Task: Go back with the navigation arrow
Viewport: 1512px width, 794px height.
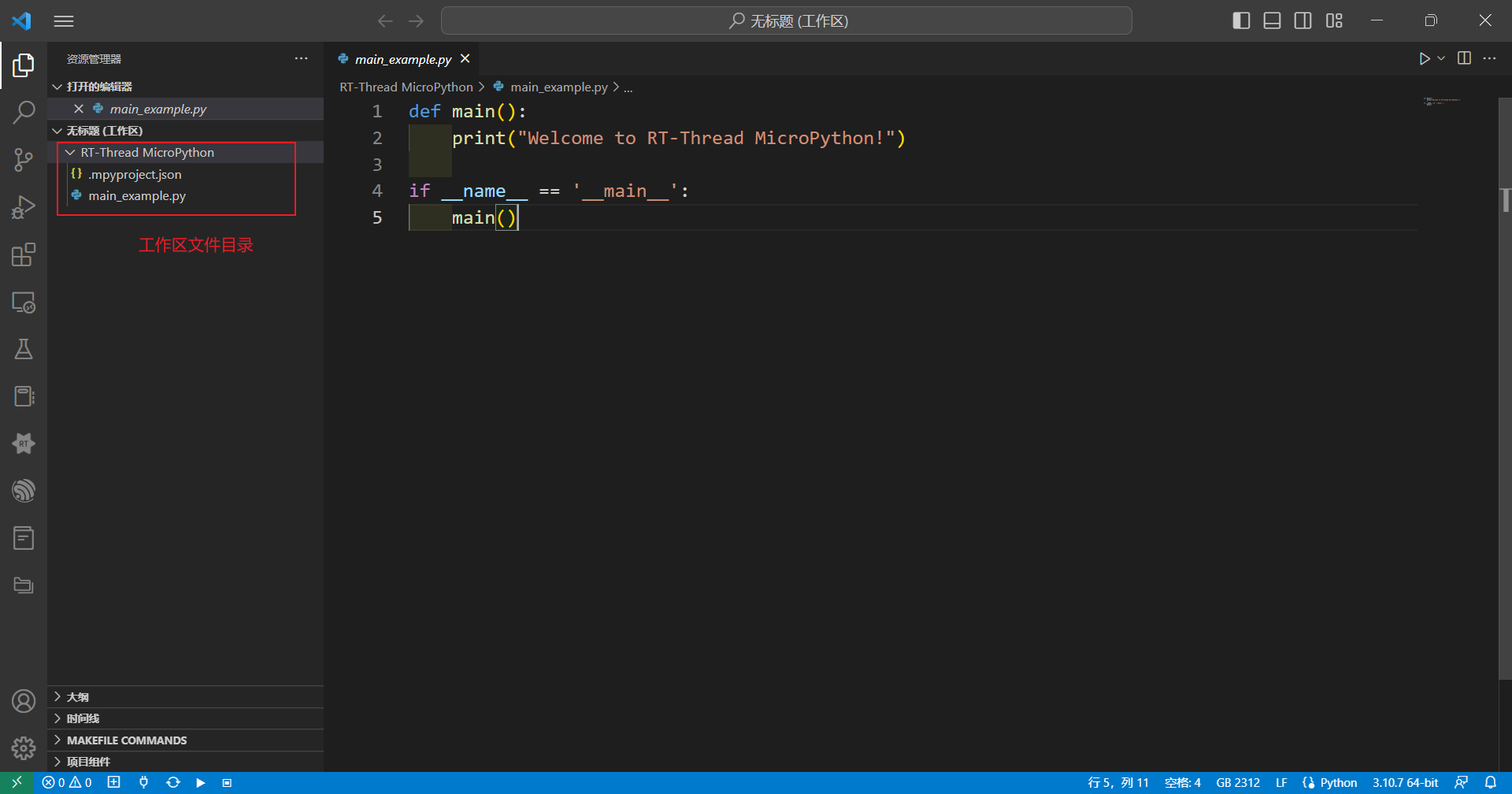Action: click(x=385, y=21)
